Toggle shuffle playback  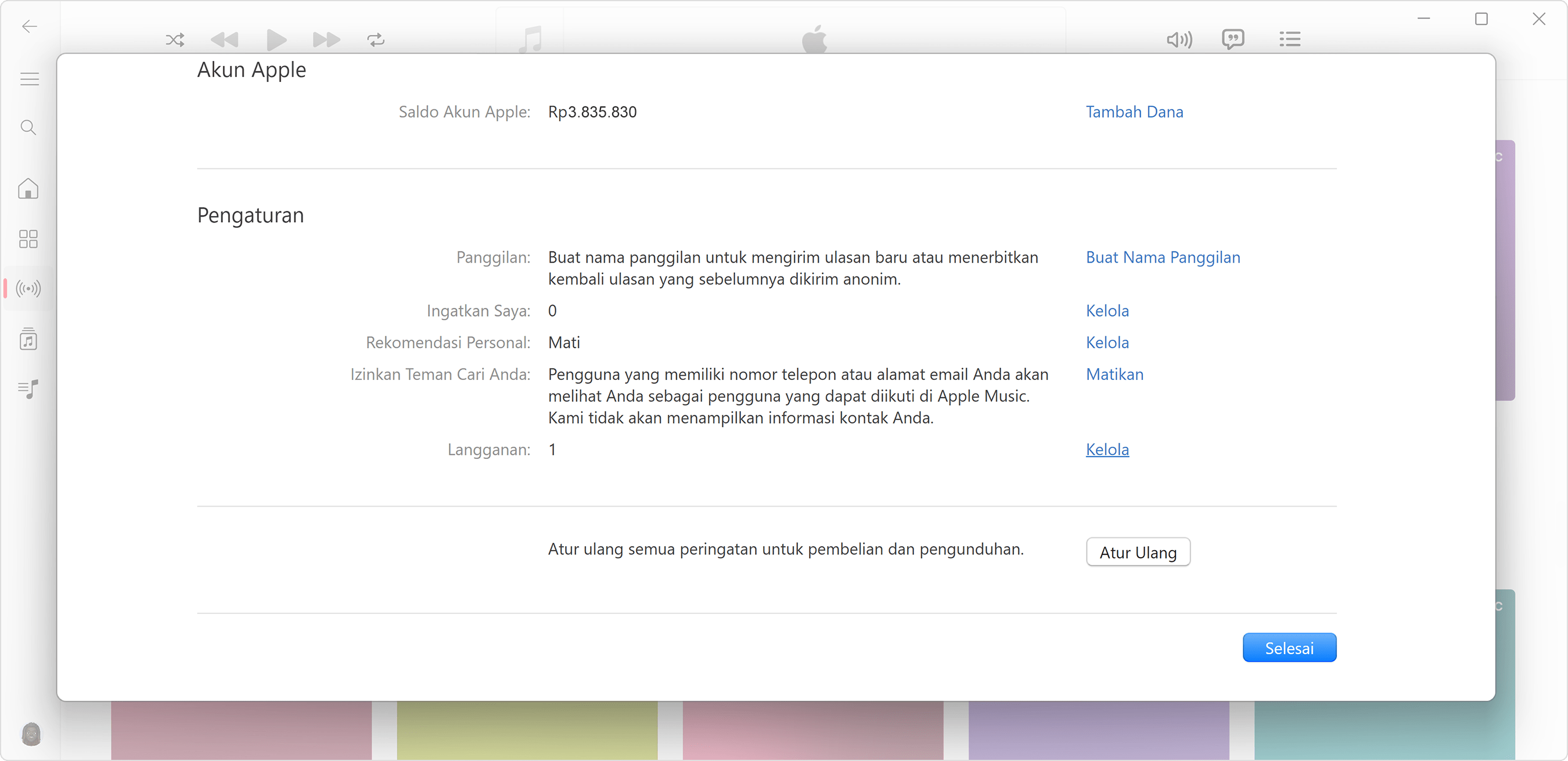pyautogui.click(x=175, y=40)
